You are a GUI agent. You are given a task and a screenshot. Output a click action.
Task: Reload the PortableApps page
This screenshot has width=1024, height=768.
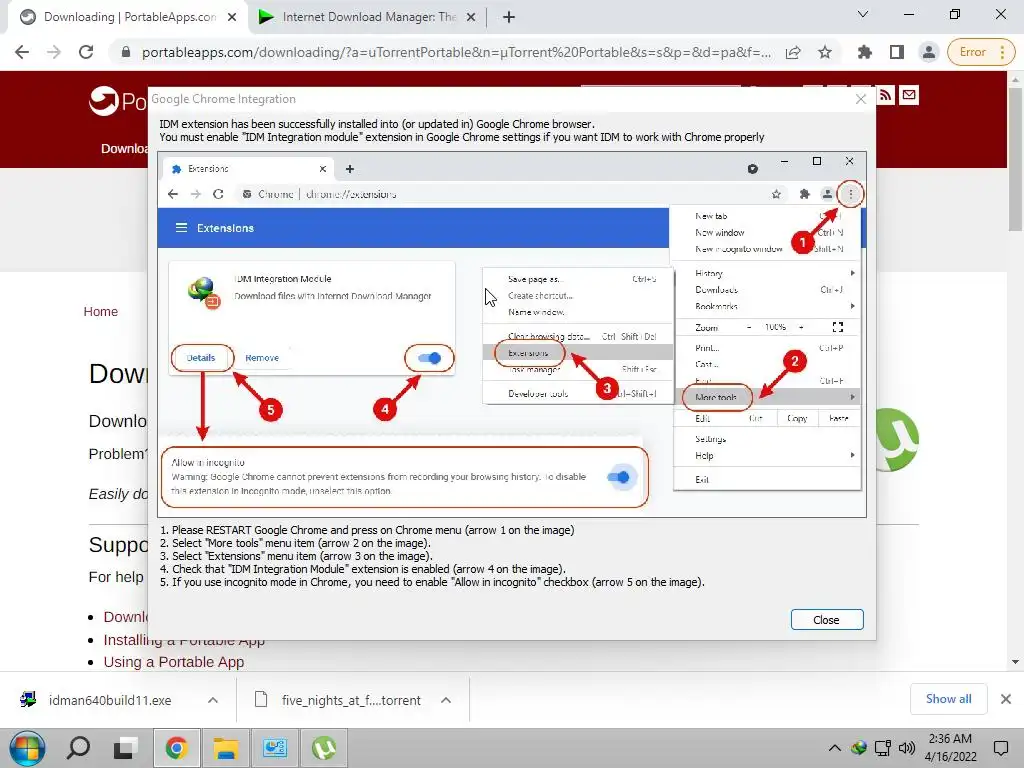click(x=86, y=52)
